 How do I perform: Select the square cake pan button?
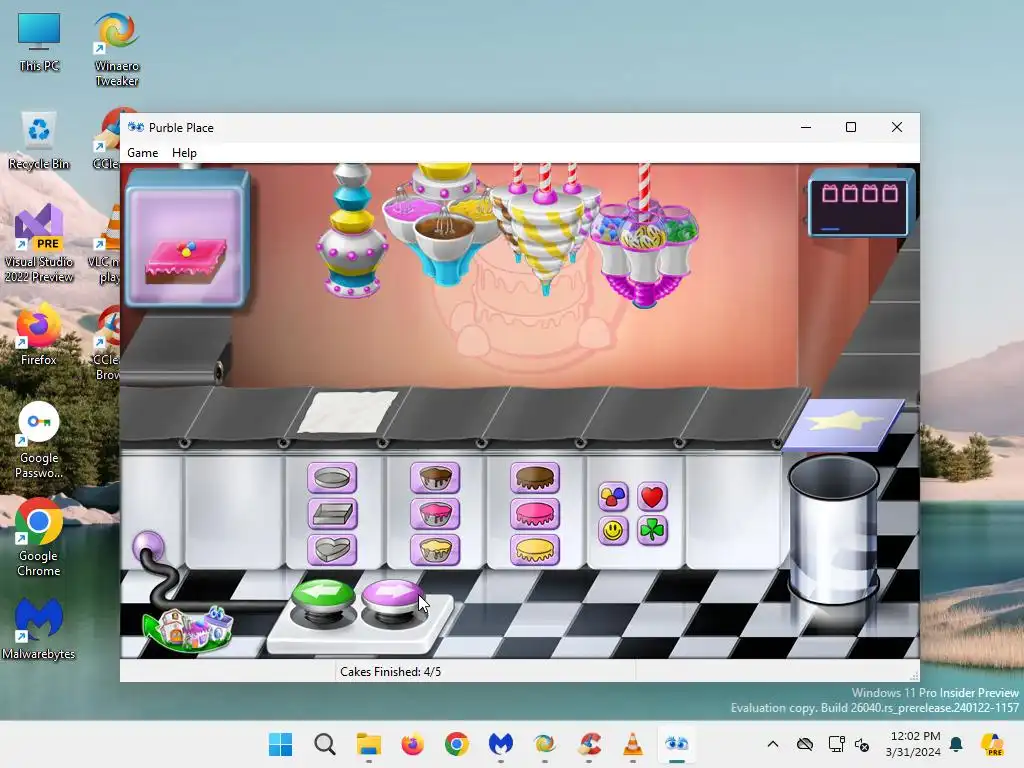click(x=332, y=514)
